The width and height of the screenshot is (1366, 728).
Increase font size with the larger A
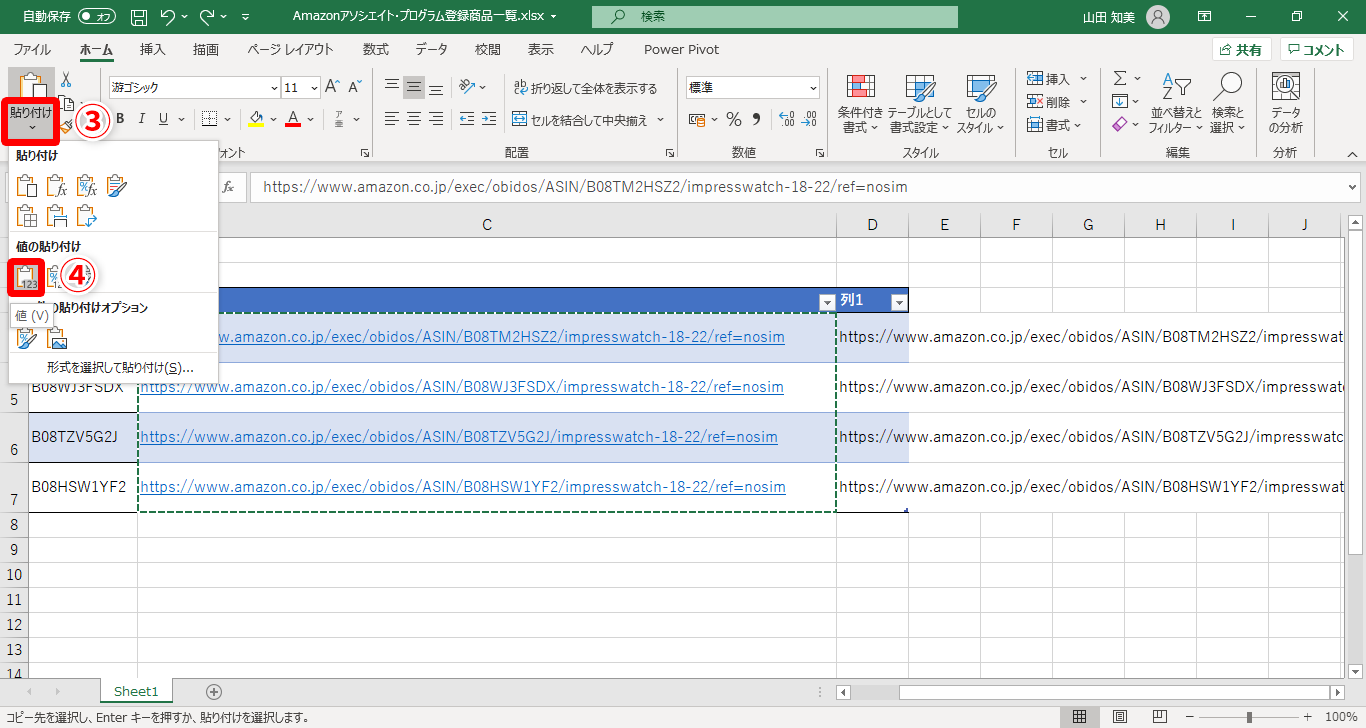click(x=332, y=87)
